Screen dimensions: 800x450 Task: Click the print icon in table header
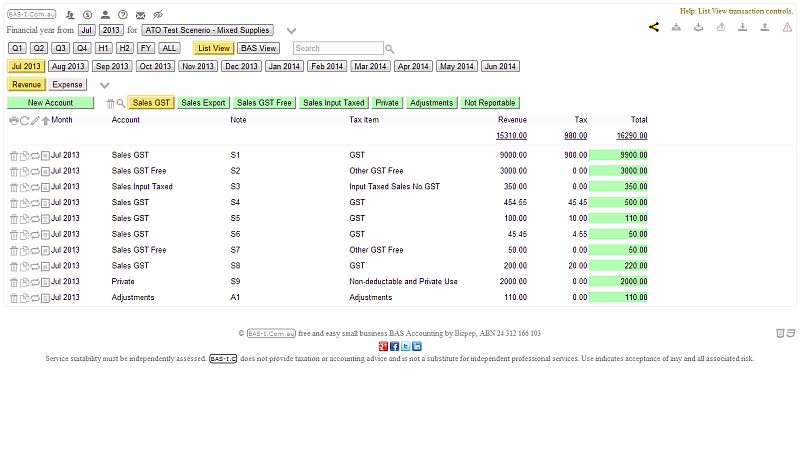[x=13, y=120]
